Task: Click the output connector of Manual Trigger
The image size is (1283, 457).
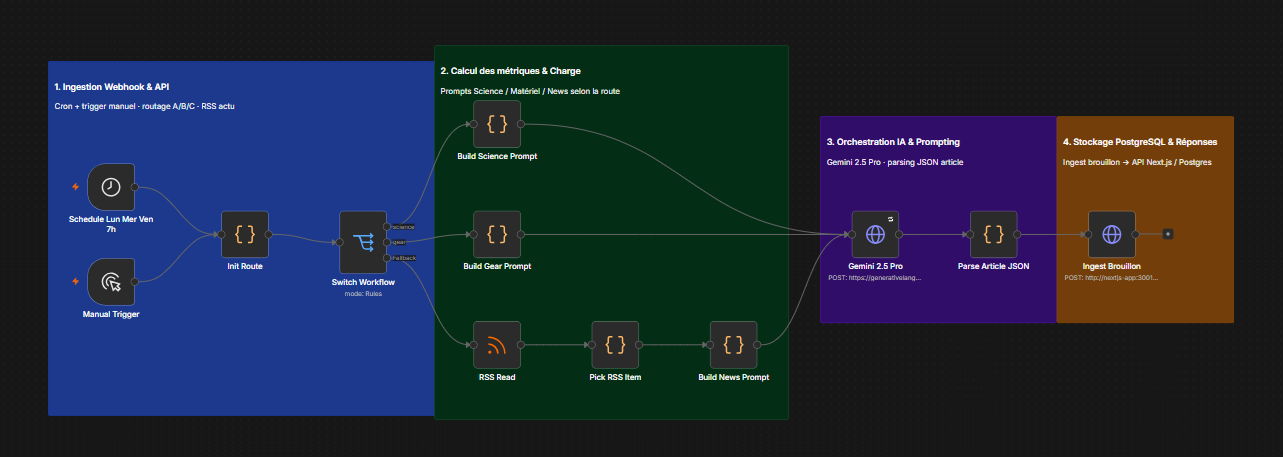Action: [x=135, y=283]
